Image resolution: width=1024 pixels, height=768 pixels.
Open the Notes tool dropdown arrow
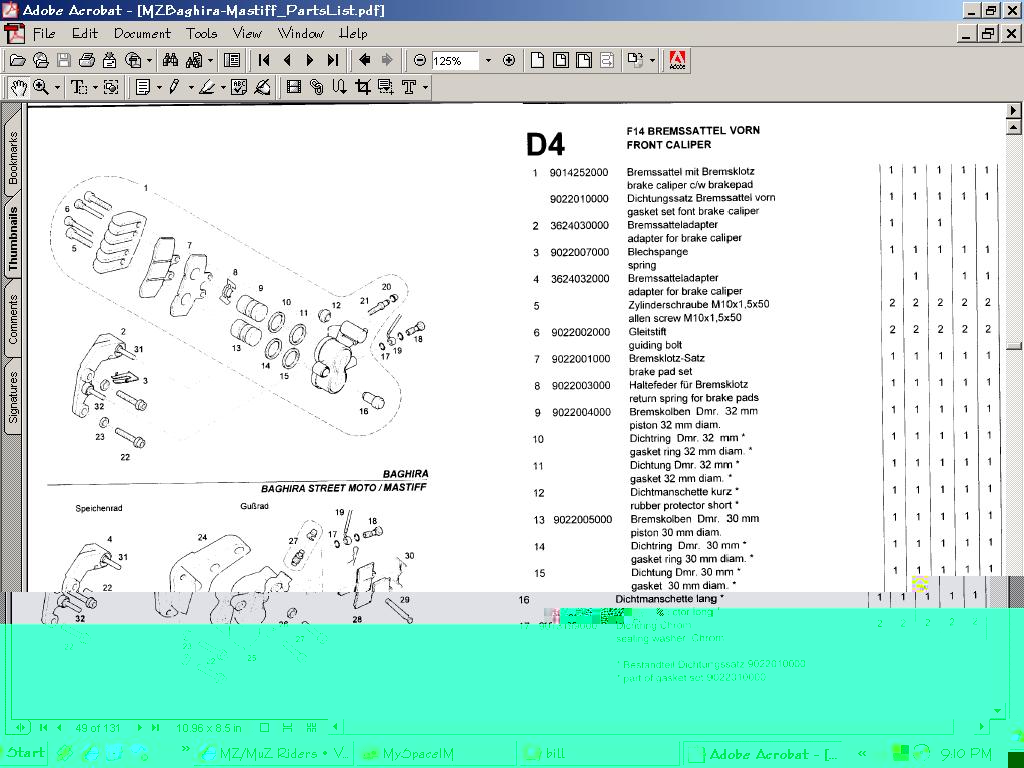click(x=159, y=87)
